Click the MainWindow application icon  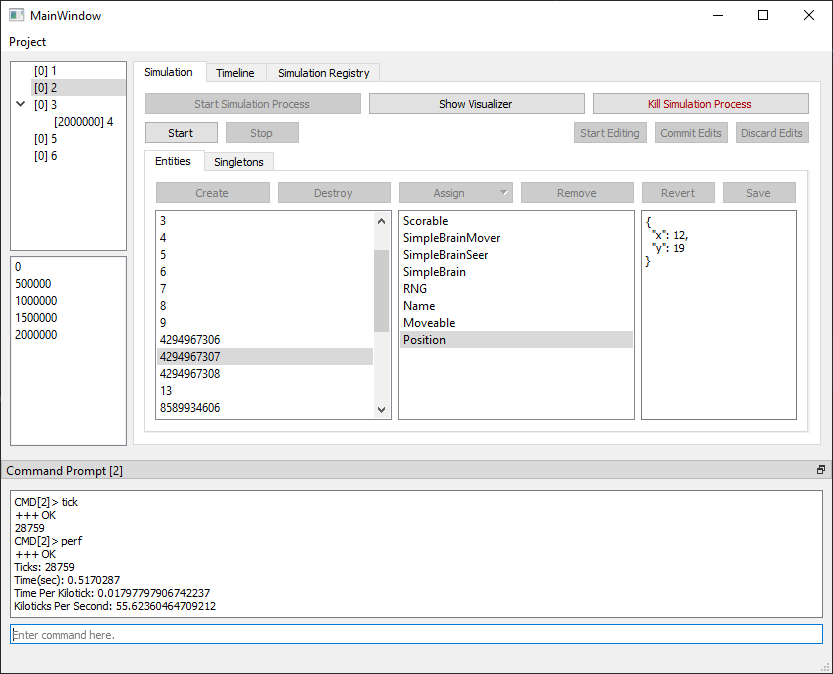(x=16, y=15)
